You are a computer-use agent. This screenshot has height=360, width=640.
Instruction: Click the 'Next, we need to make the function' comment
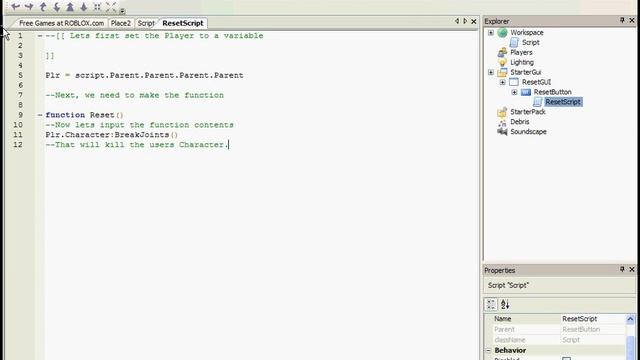(134, 95)
